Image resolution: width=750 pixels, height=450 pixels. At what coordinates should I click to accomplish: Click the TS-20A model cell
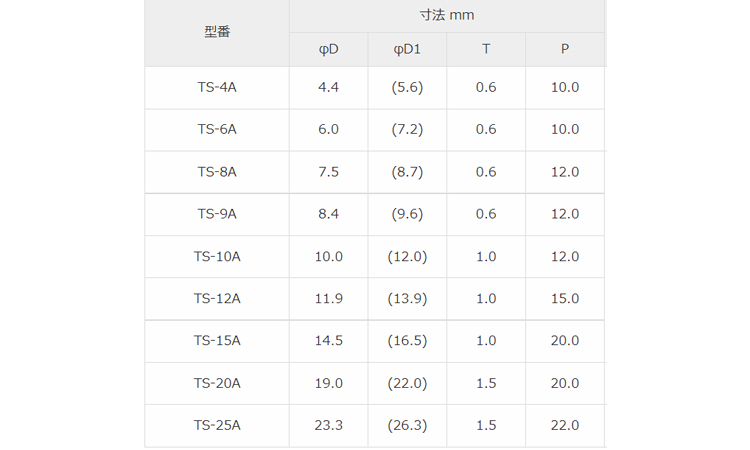click(x=217, y=383)
